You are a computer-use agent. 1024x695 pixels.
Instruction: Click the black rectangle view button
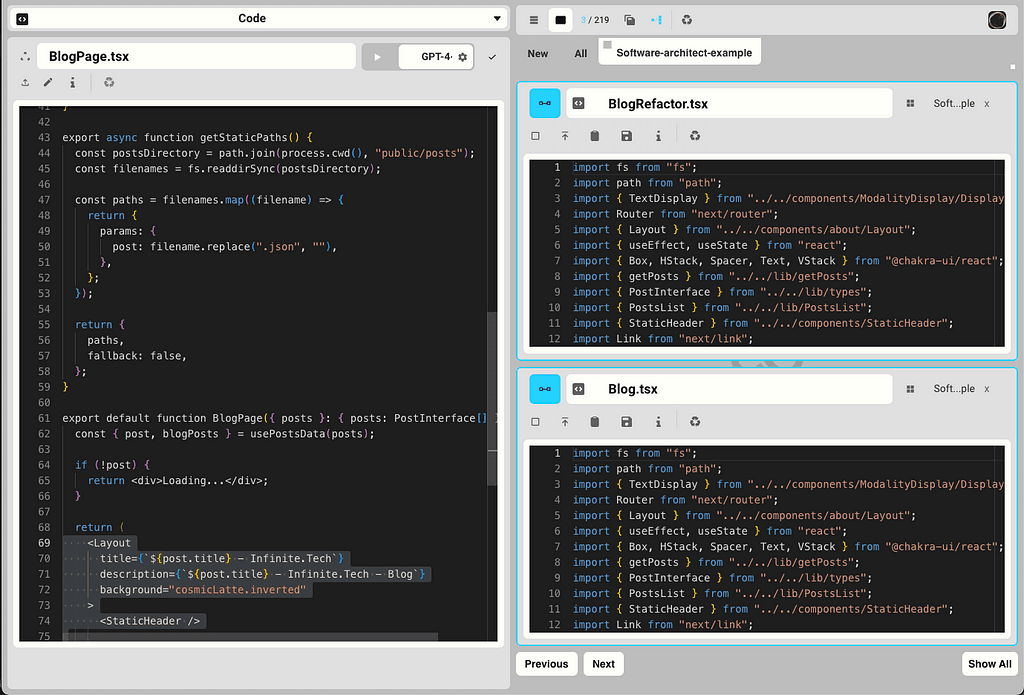click(x=560, y=20)
